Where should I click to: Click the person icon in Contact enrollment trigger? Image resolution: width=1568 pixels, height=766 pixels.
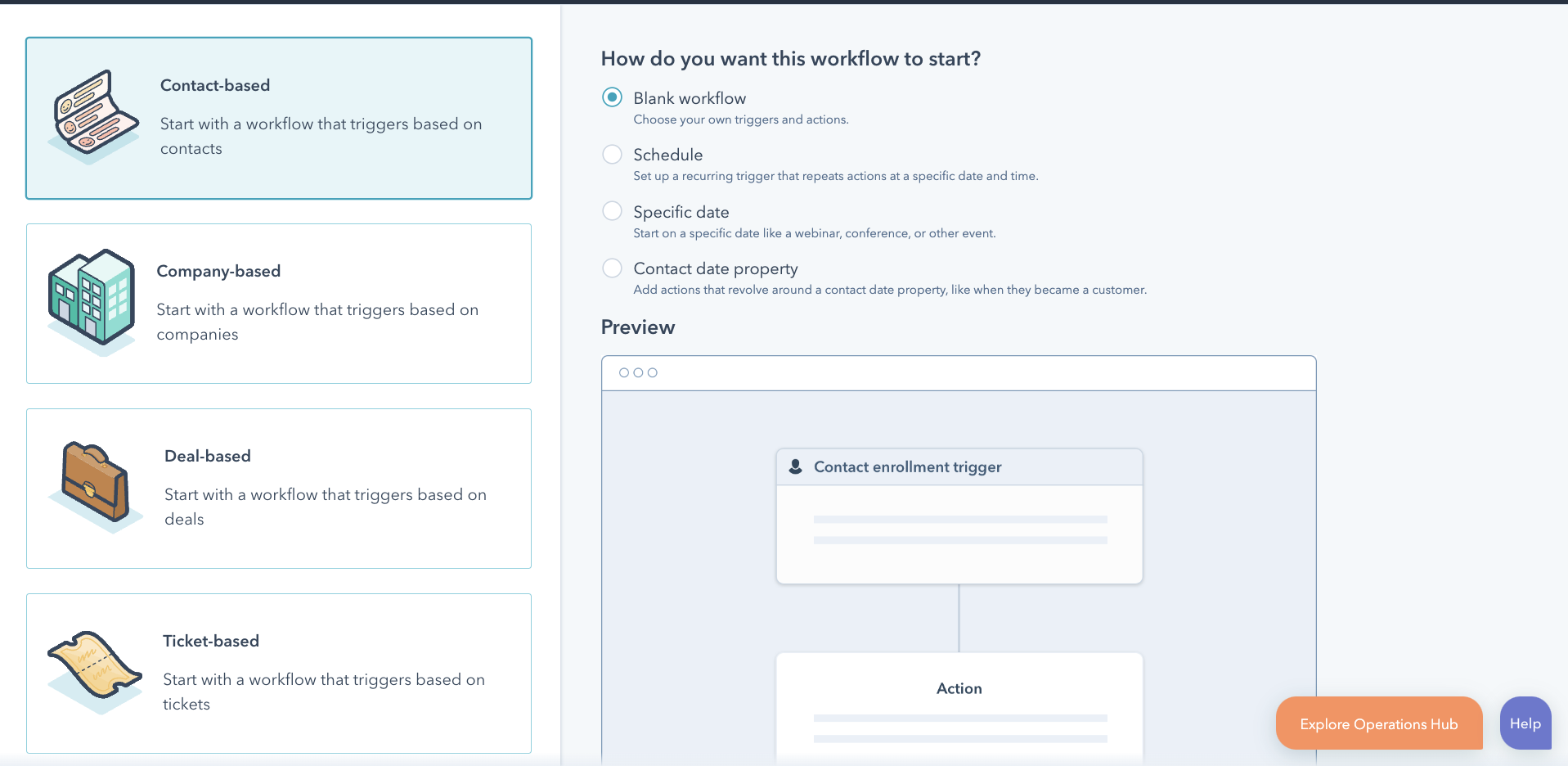[x=794, y=466]
